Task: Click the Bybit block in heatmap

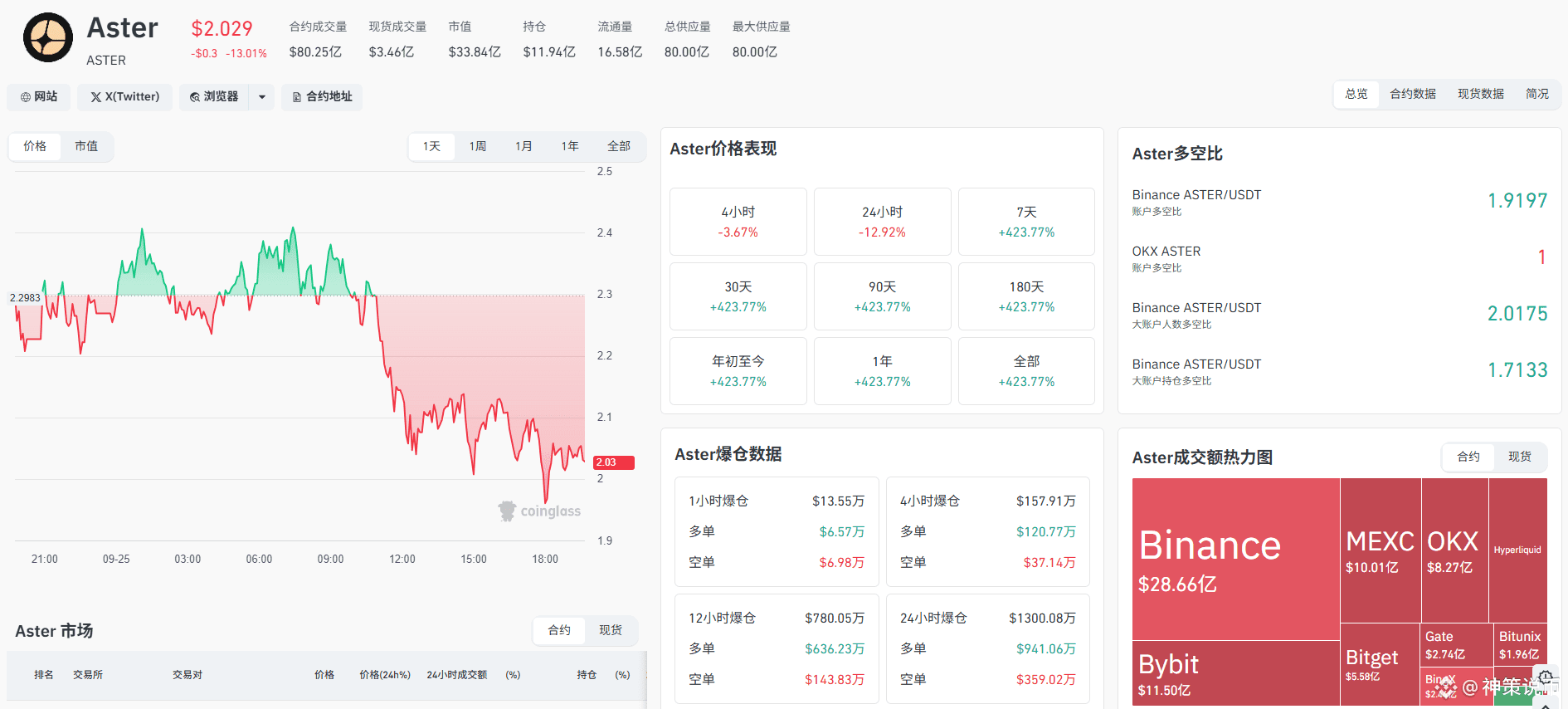Action: pos(1236,673)
